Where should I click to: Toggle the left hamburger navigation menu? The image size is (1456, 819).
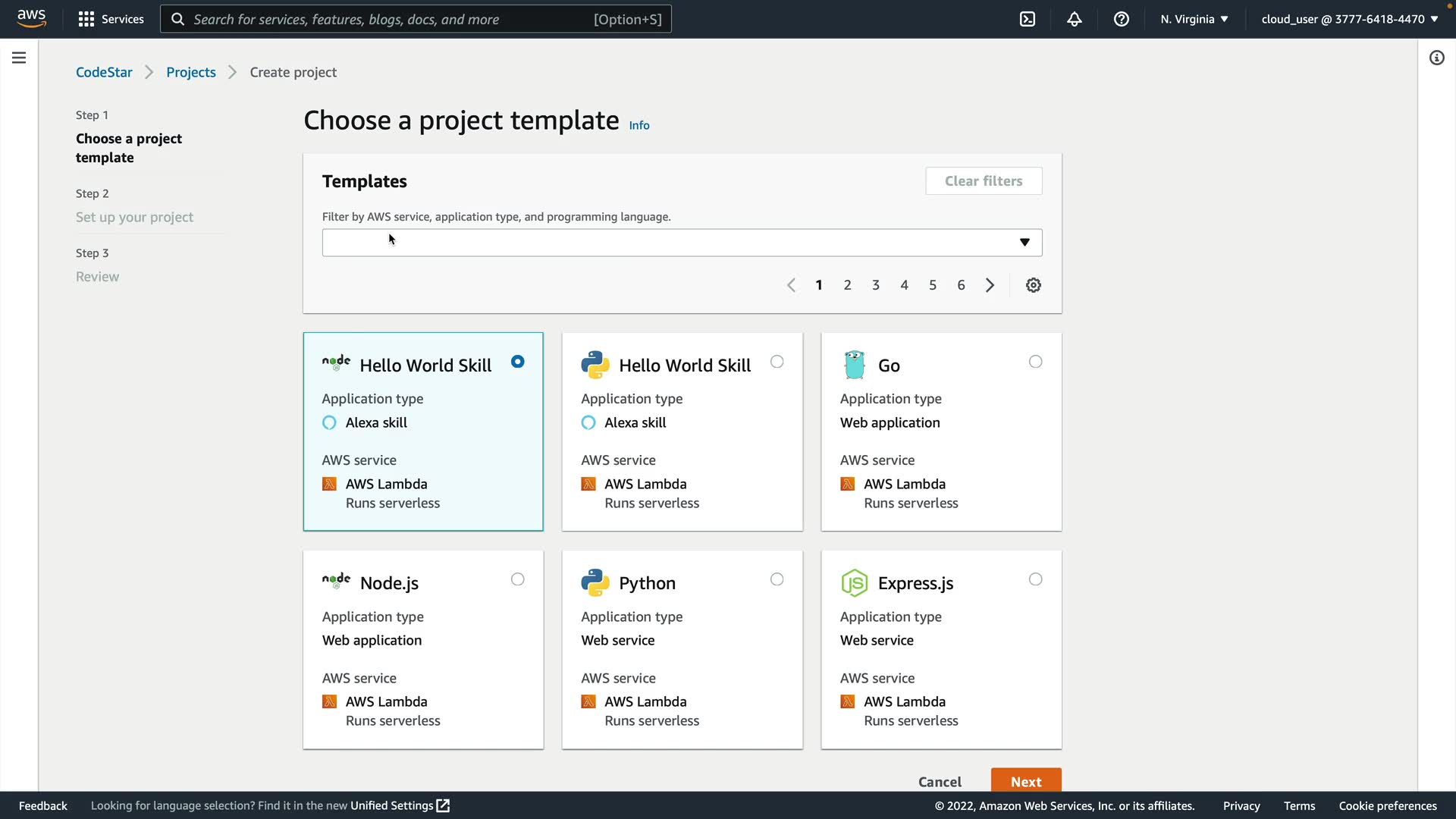[19, 58]
